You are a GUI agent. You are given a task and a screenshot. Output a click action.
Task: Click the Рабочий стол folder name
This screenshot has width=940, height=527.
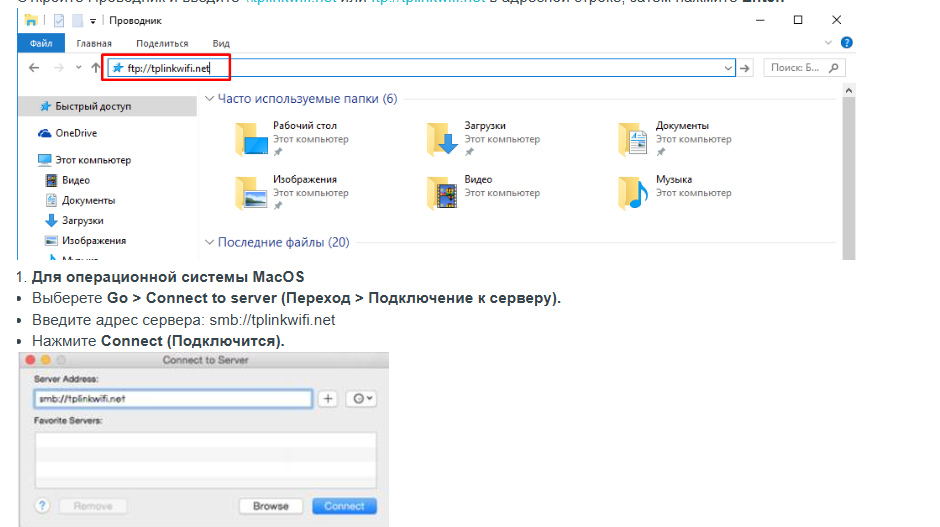click(x=305, y=125)
